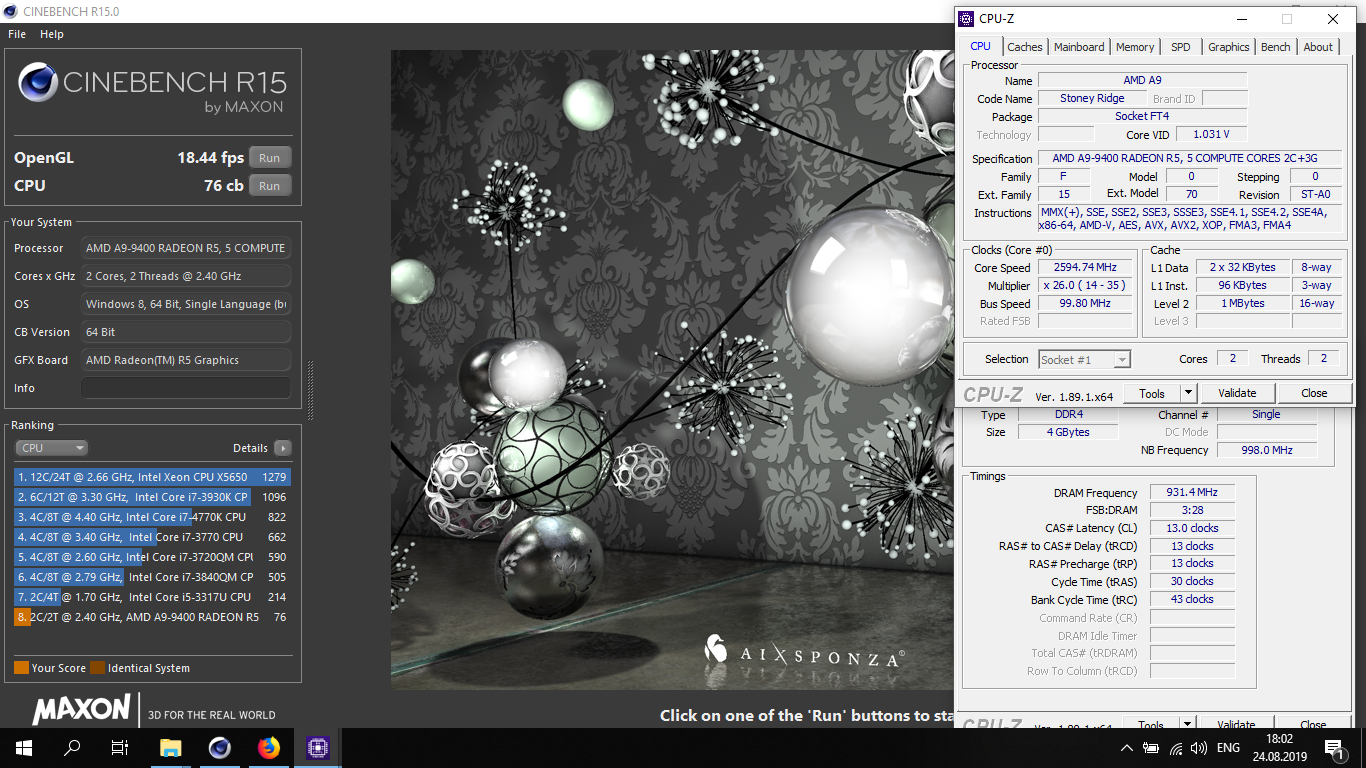Click the CPU-Z title bar icon
Viewport: 1366px width, 768px height.
pyautogui.click(x=966, y=18)
